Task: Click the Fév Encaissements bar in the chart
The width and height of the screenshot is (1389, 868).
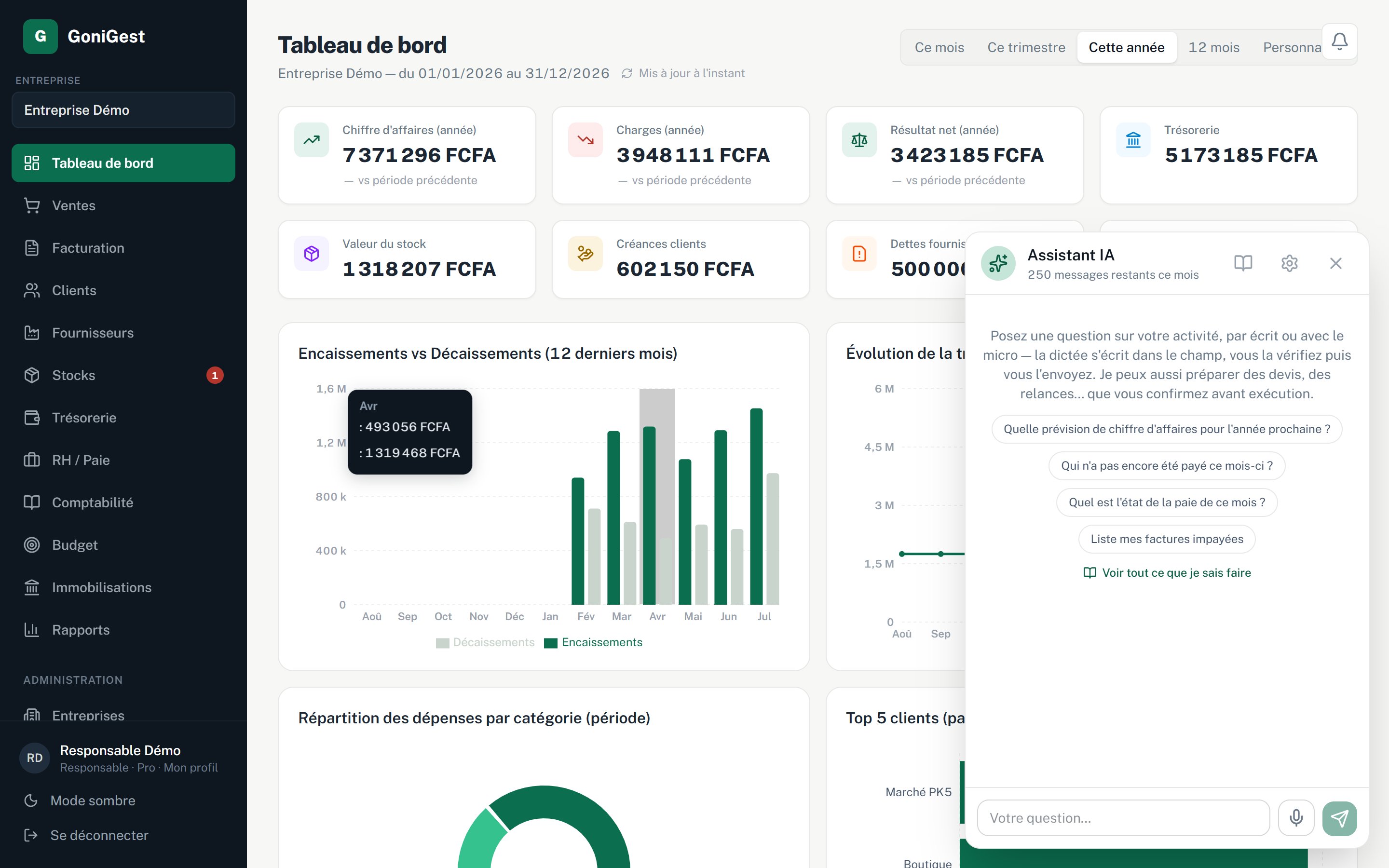Action: point(578,541)
